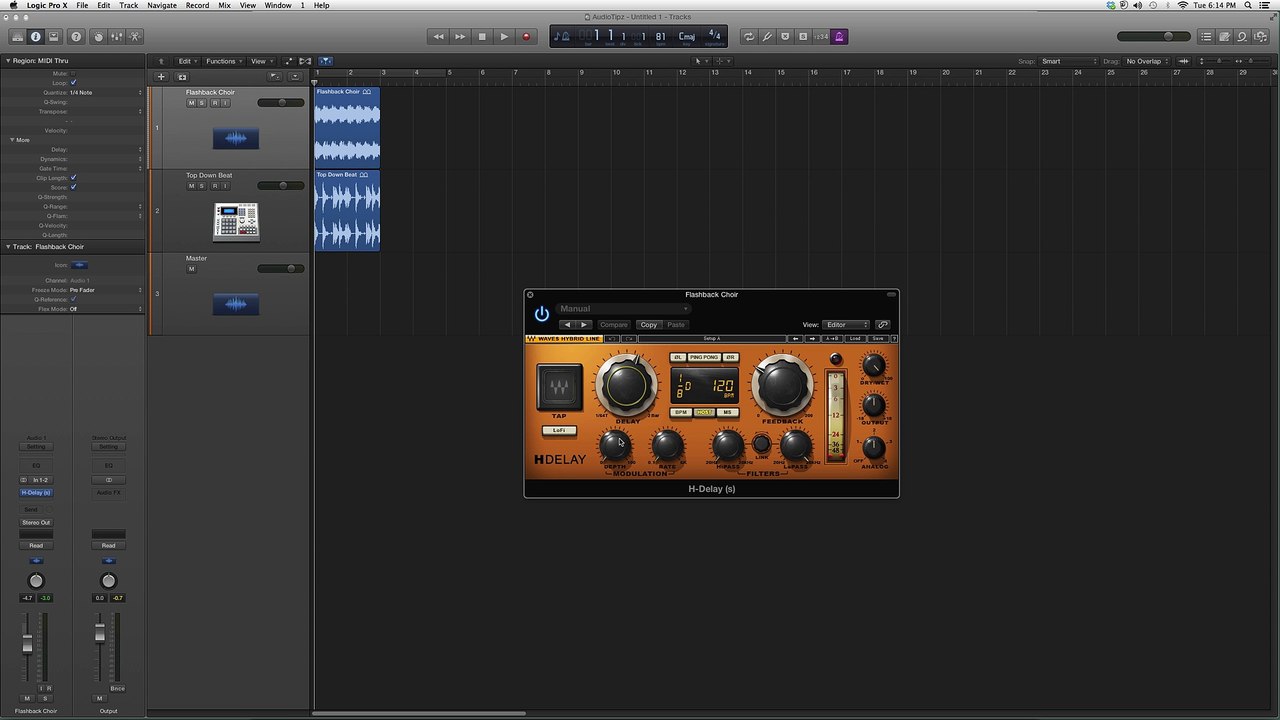Image resolution: width=1280 pixels, height=720 pixels.
Task: Mute the Top Down Beat track
Action: 191,186
